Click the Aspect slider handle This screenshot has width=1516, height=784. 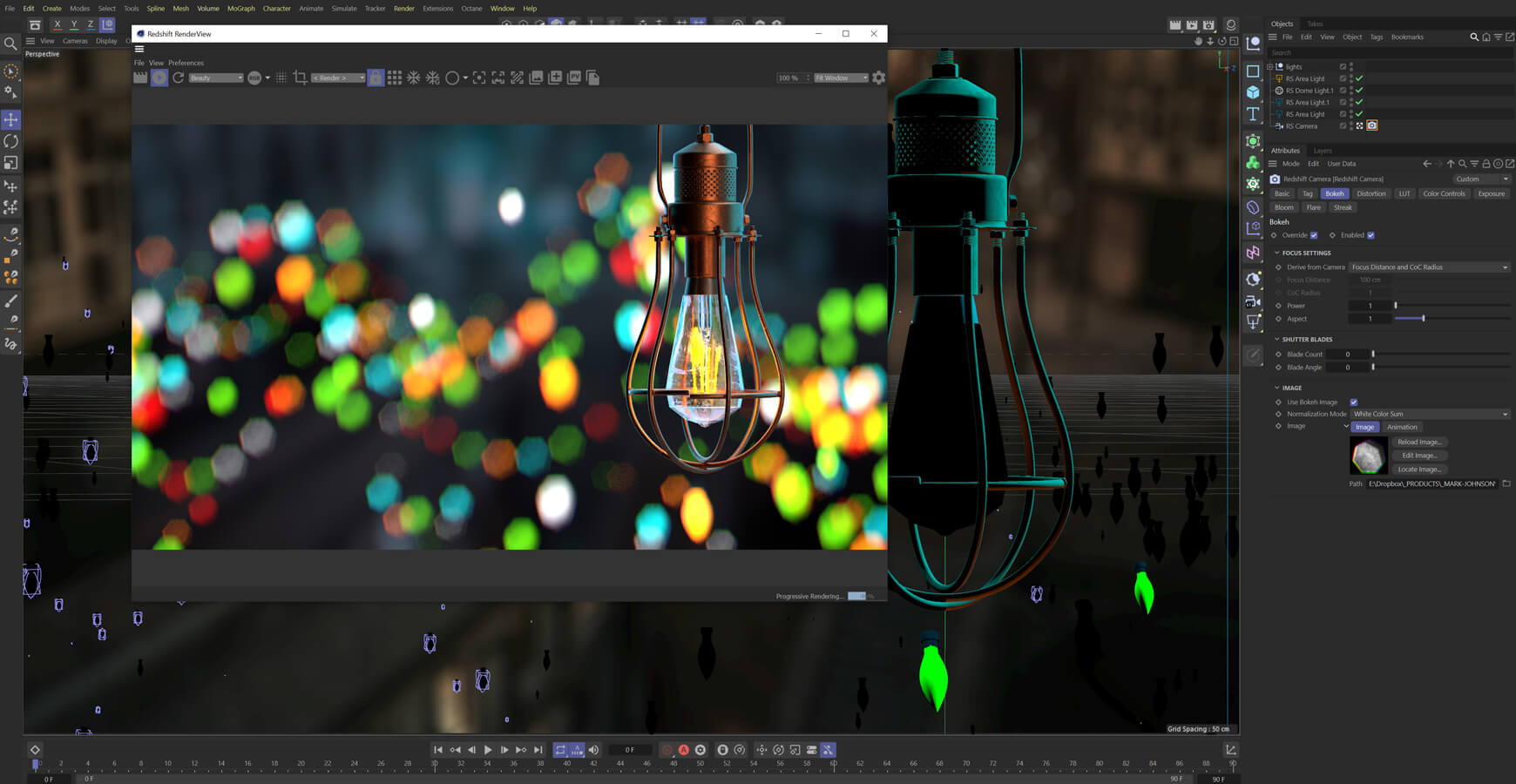coord(1424,319)
